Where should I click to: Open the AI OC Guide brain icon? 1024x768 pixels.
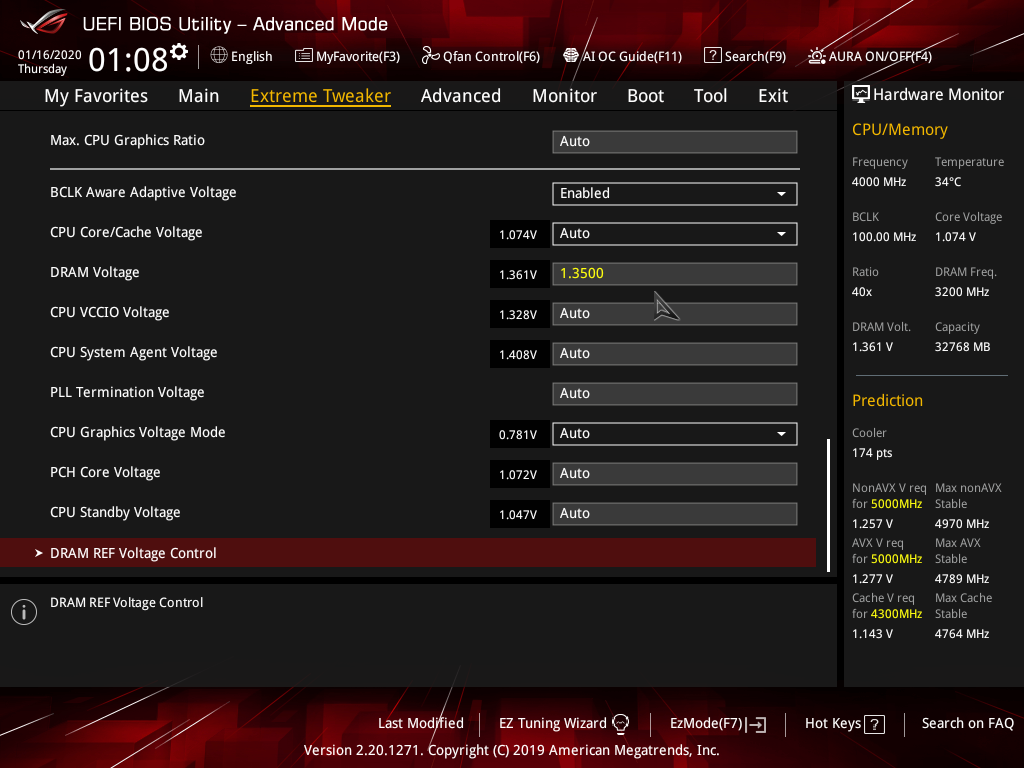[571, 56]
